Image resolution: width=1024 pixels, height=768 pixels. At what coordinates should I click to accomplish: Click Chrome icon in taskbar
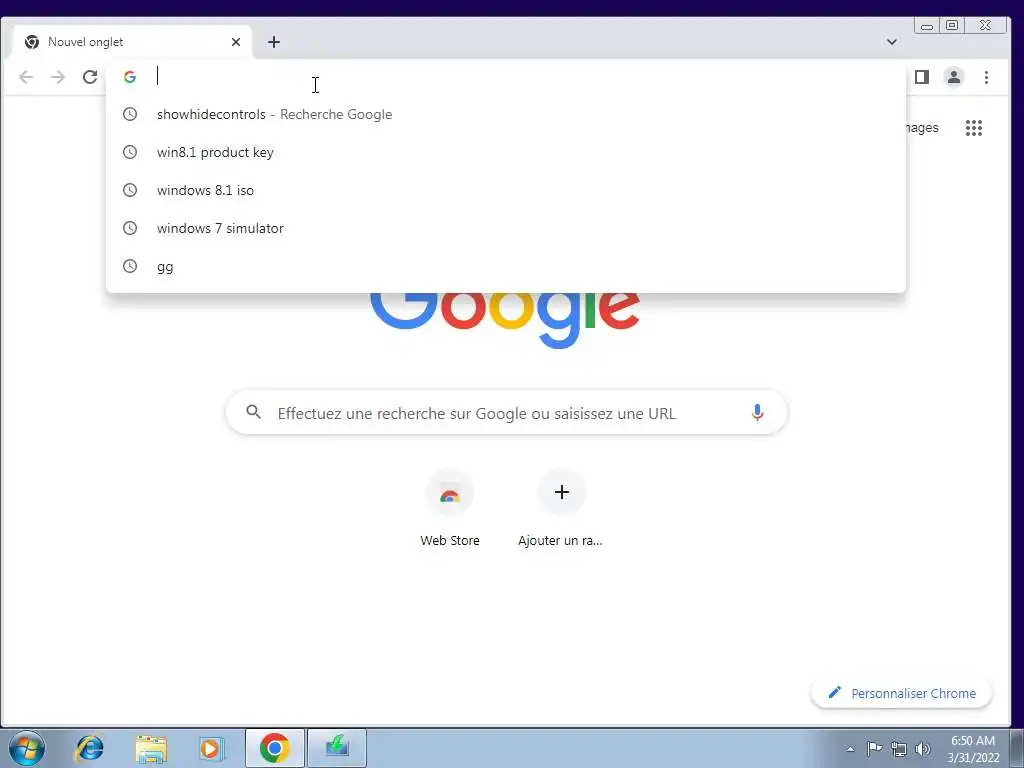click(x=274, y=748)
